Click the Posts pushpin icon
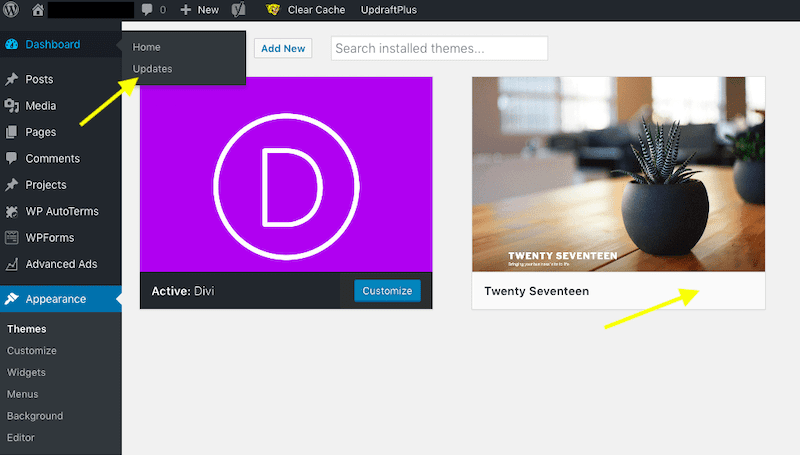The width and height of the screenshot is (800, 455). click(11, 79)
